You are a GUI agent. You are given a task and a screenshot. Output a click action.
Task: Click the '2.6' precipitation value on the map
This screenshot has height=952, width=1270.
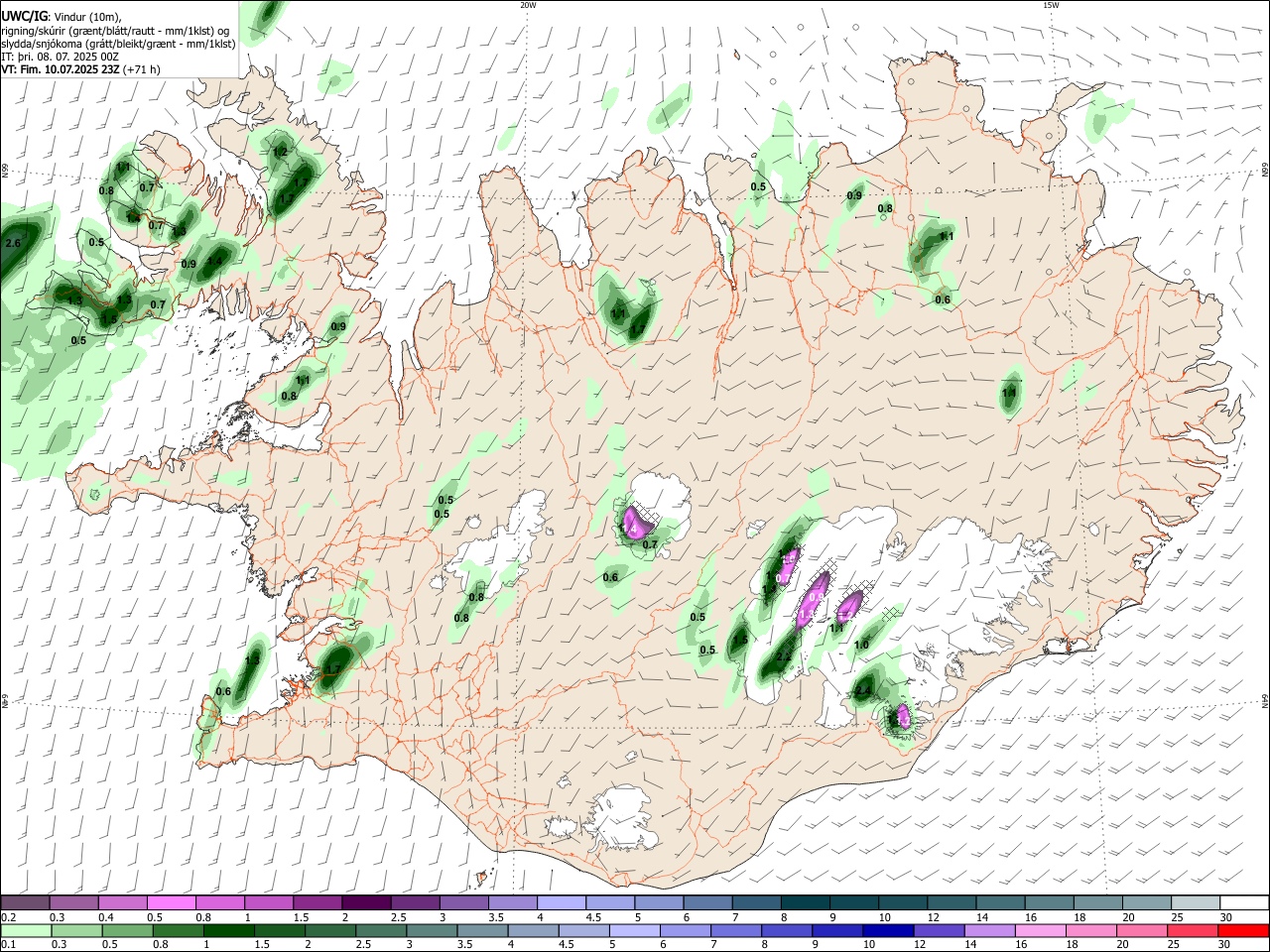[13, 243]
